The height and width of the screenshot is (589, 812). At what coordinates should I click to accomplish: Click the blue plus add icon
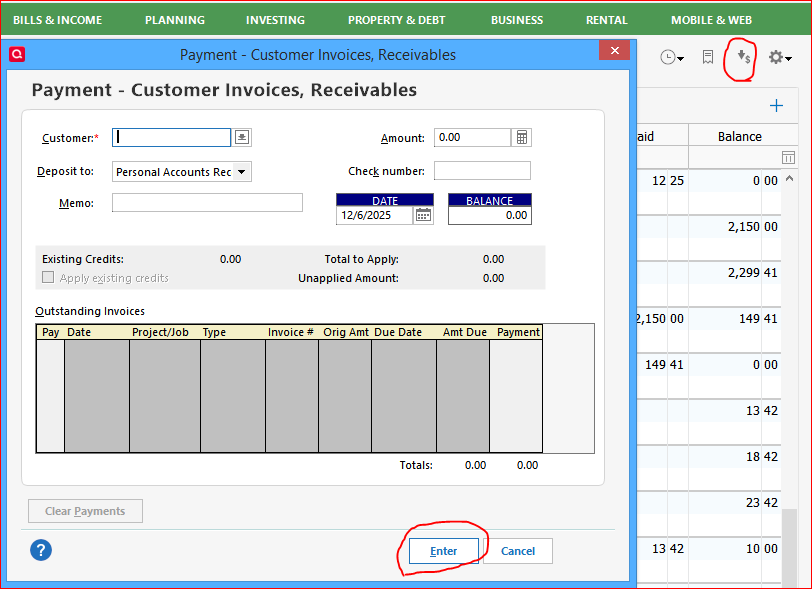(776, 105)
